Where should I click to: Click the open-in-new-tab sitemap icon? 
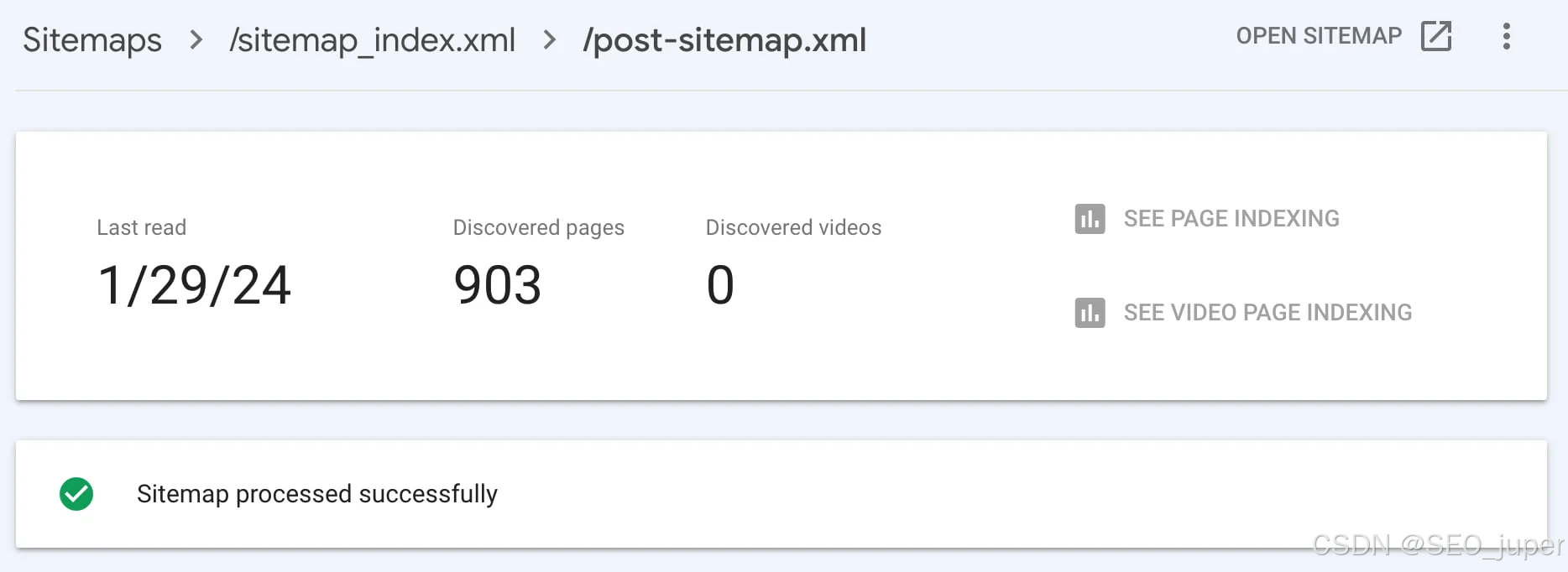point(1436,36)
